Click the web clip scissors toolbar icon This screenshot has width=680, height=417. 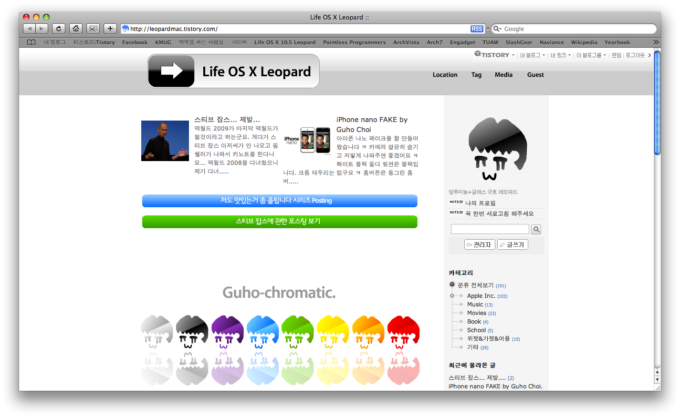tap(93, 29)
